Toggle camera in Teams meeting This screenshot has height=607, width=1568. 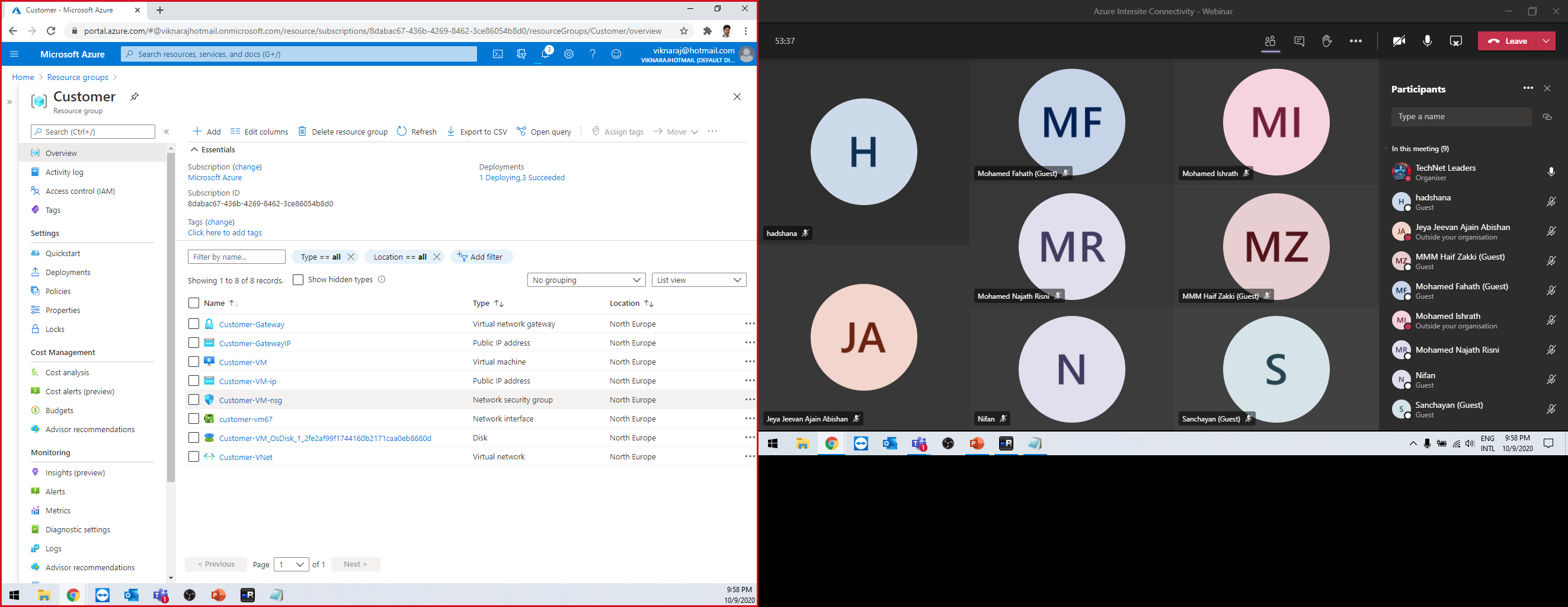pos(1399,41)
